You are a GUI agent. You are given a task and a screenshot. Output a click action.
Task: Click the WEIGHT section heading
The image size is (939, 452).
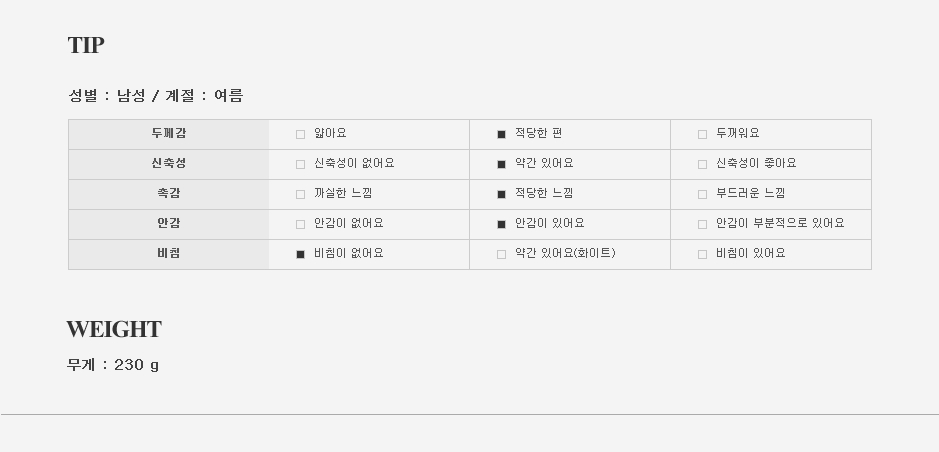click(114, 329)
